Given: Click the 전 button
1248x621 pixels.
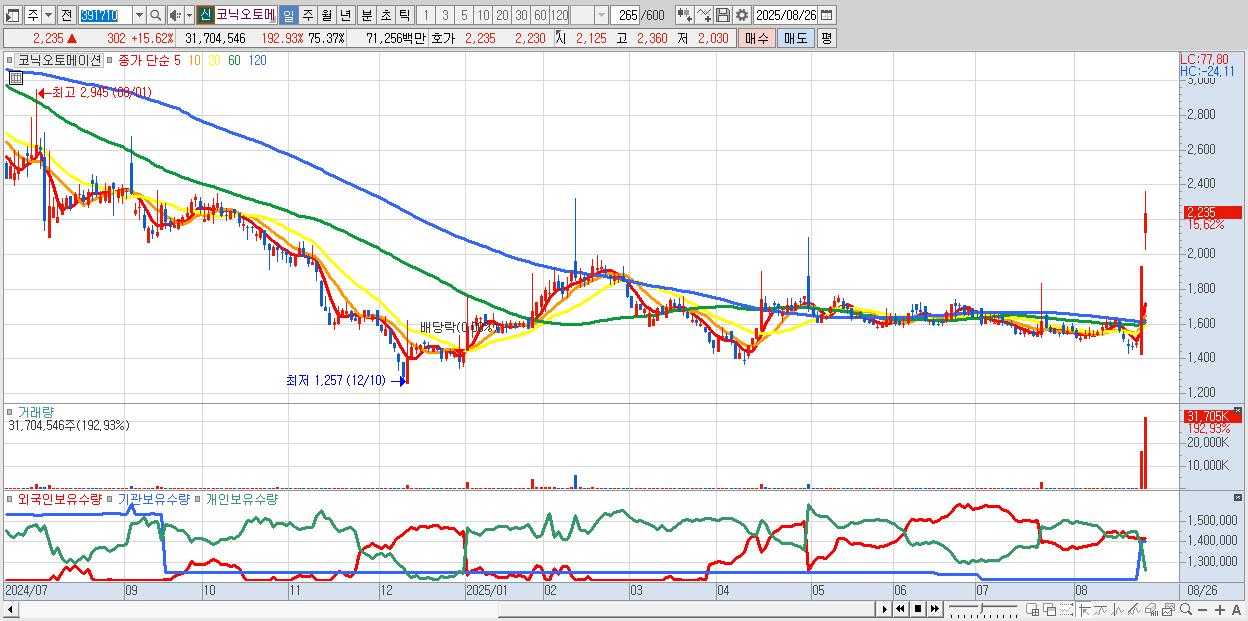Looking at the screenshot, I should [66, 15].
